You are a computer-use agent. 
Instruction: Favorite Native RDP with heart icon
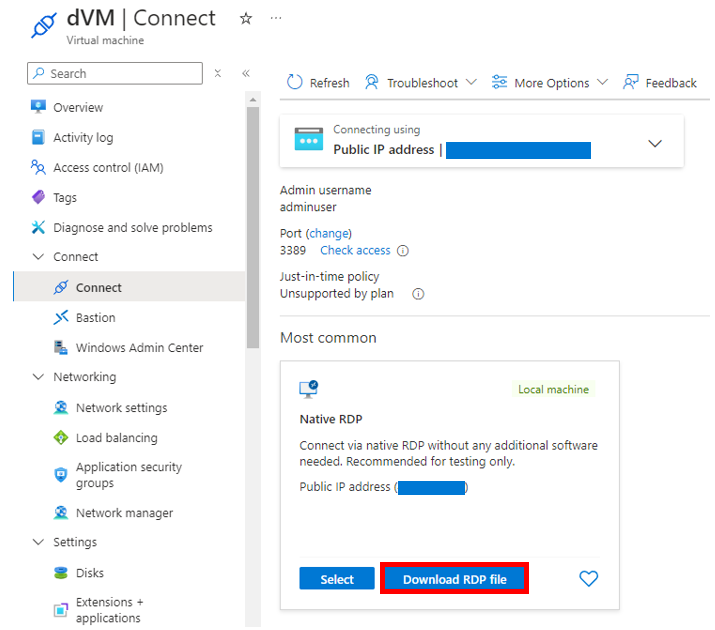tap(588, 578)
